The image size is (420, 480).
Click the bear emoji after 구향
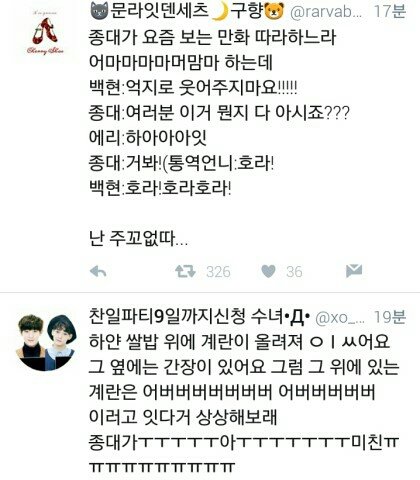coord(274,11)
